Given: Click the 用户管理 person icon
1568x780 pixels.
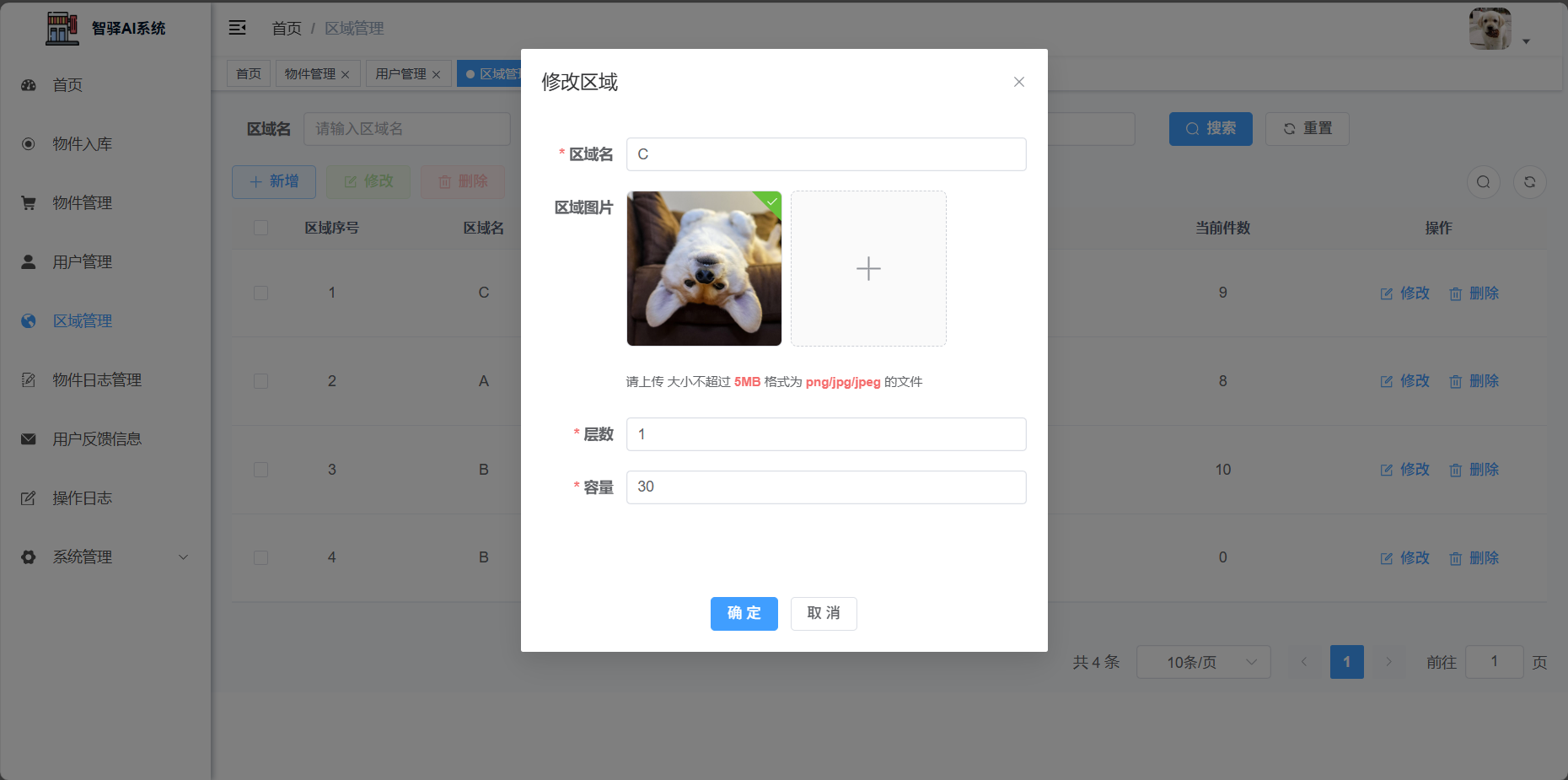Looking at the screenshot, I should [x=29, y=262].
